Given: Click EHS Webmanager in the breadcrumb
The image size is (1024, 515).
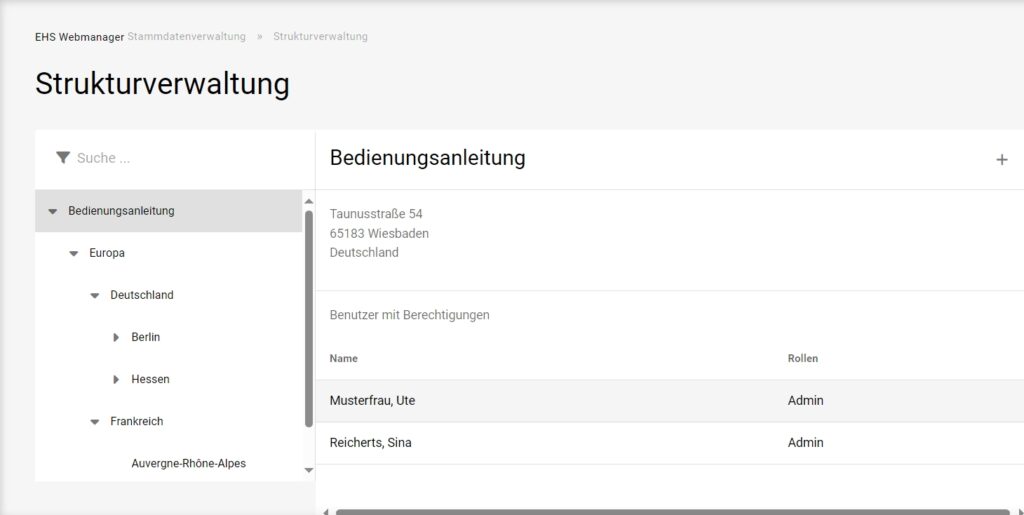Looking at the screenshot, I should [79, 37].
